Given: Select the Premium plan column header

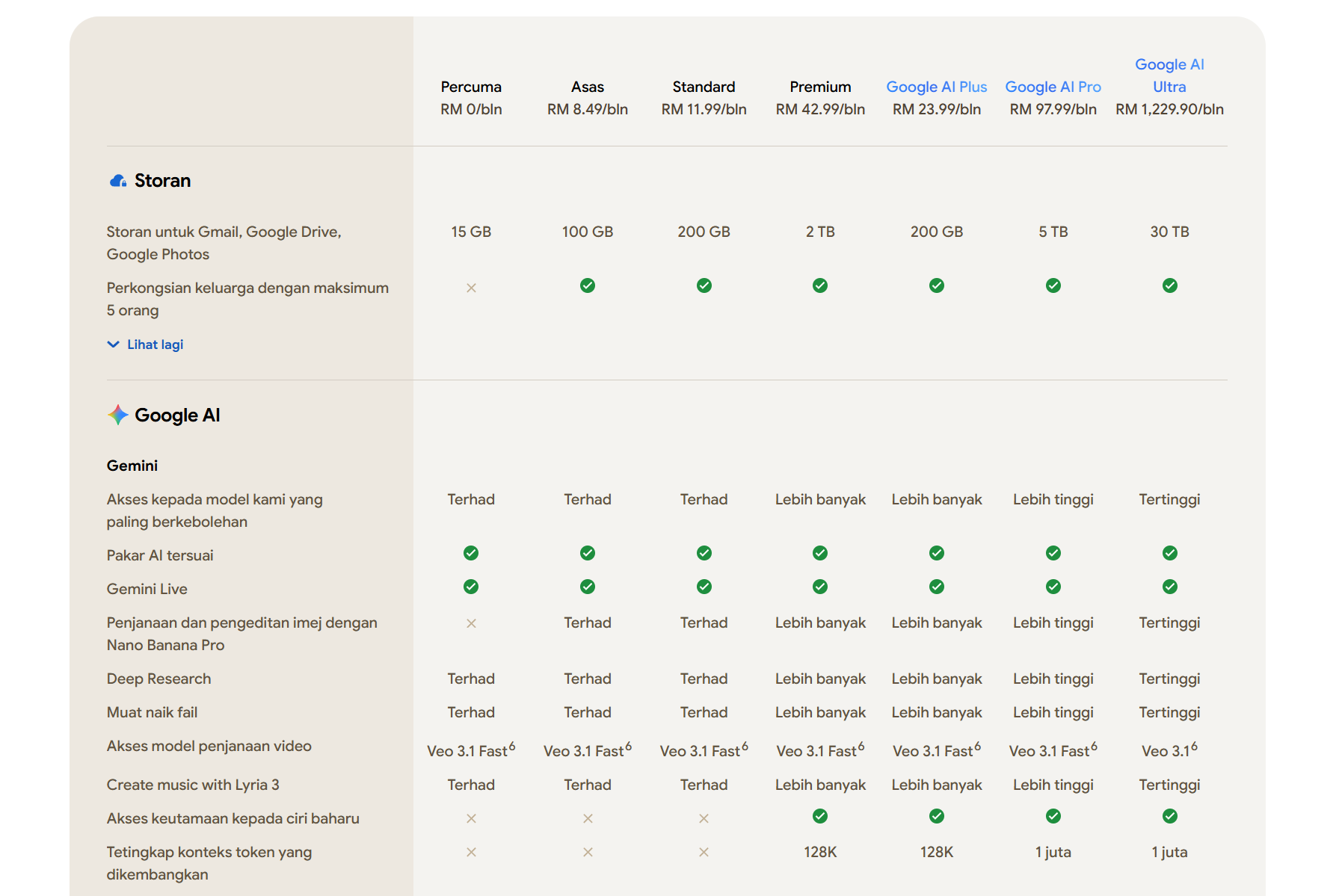Looking at the screenshot, I should pos(820,87).
